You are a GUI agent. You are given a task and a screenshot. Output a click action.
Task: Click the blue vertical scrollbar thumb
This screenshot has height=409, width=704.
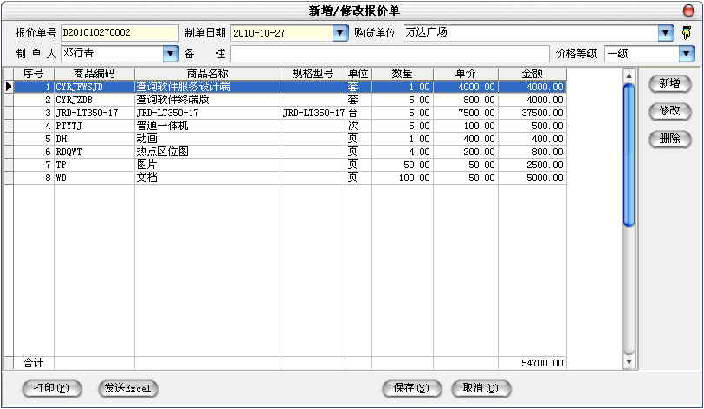(x=629, y=155)
